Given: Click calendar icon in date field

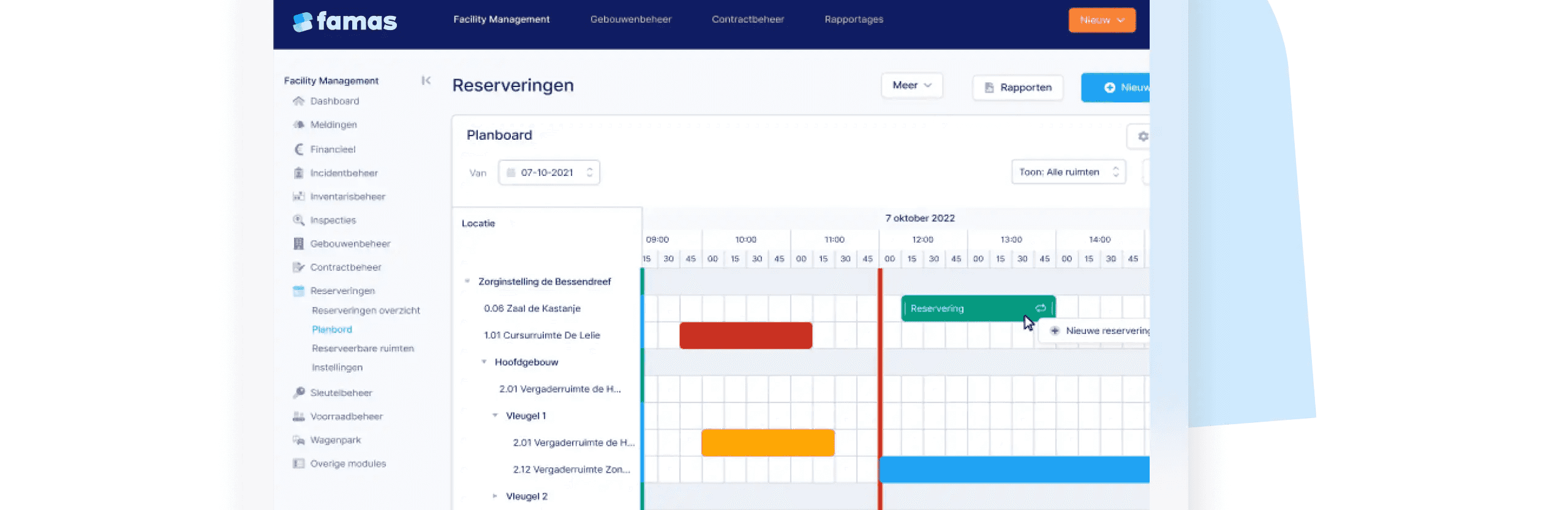Looking at the screenshot, I should 511,172.
